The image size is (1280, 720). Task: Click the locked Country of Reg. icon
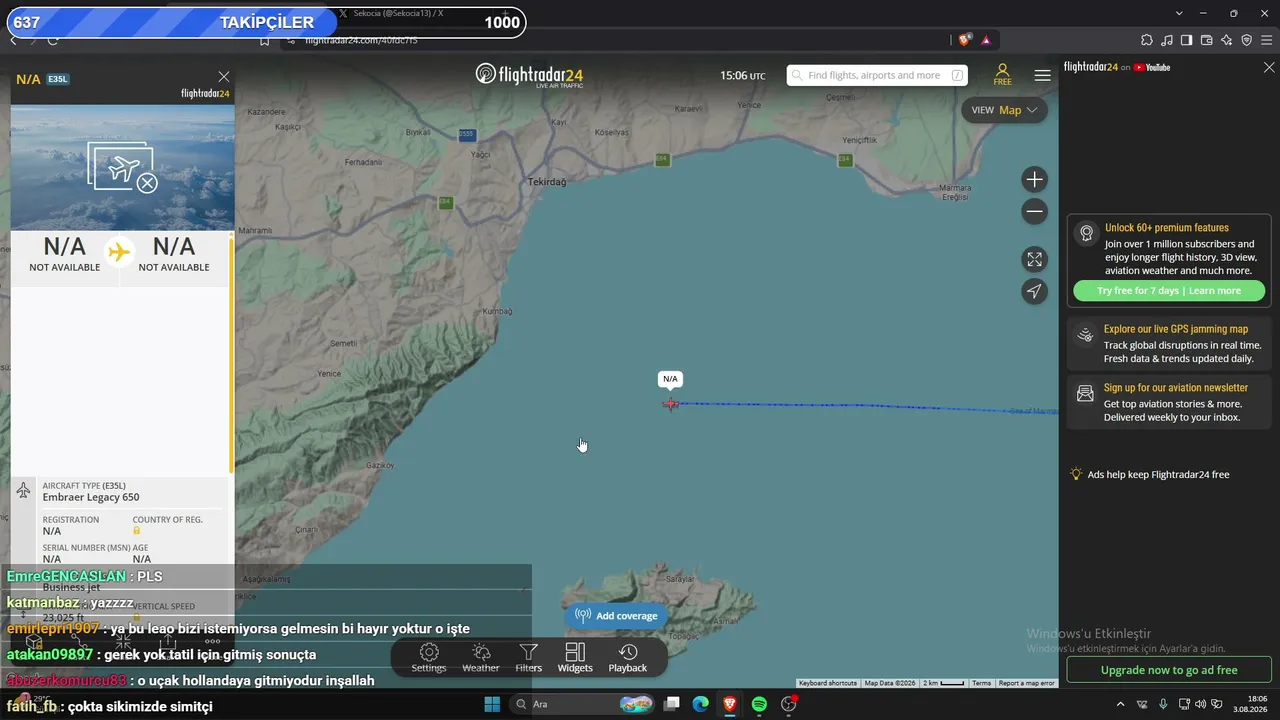coord(137,531)
